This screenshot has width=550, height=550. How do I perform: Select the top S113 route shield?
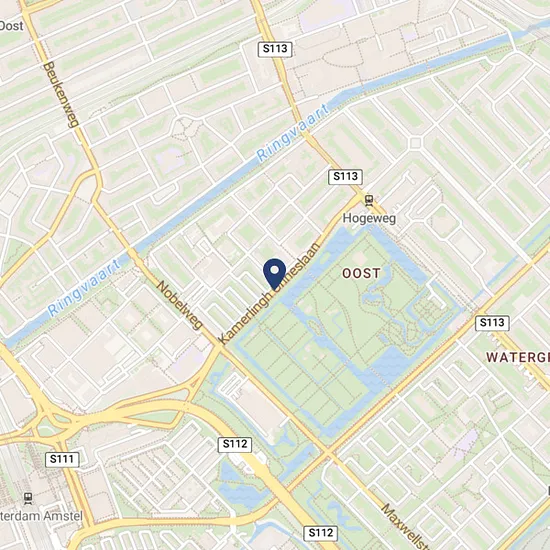click(275, 49)
